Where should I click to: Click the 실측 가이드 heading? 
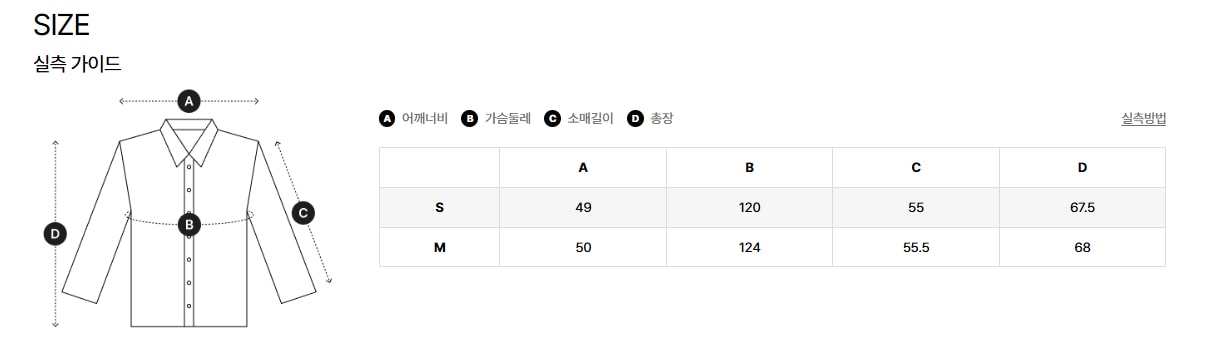point(77,64)
